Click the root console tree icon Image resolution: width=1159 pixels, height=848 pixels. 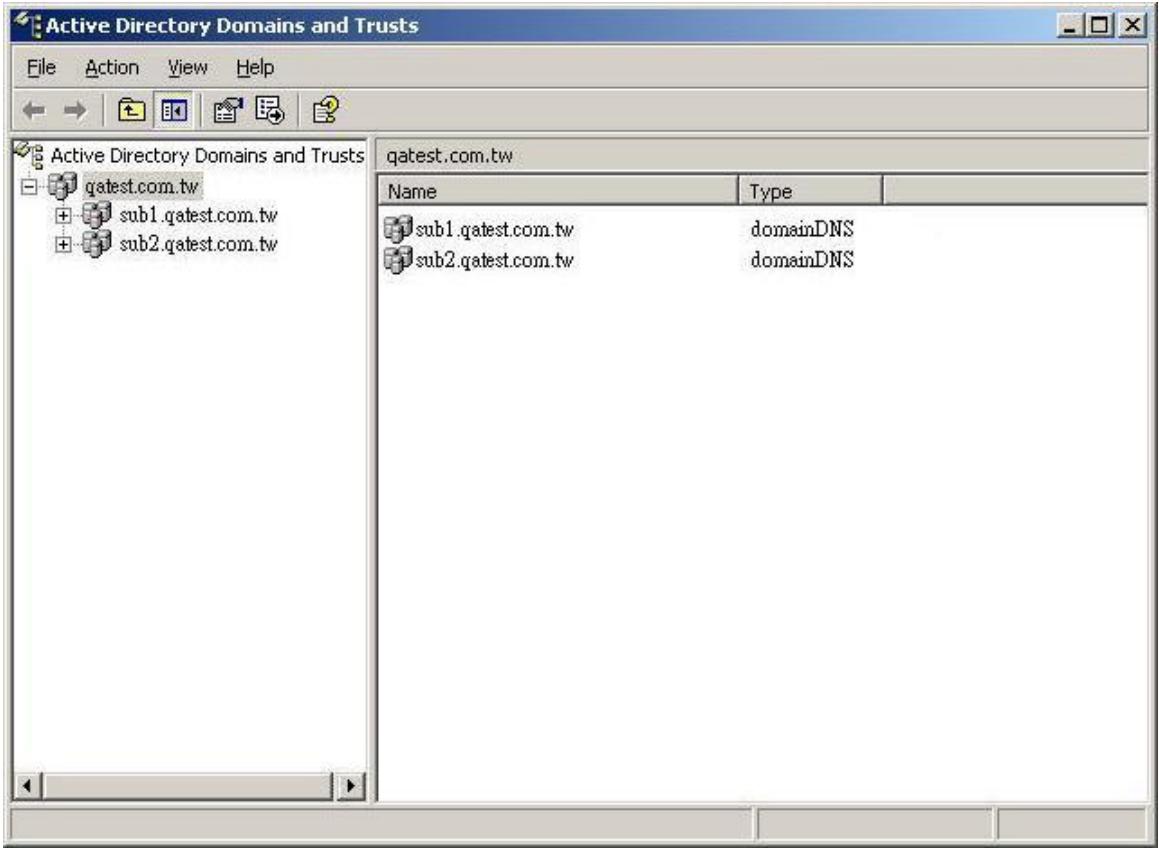(30, 155)
